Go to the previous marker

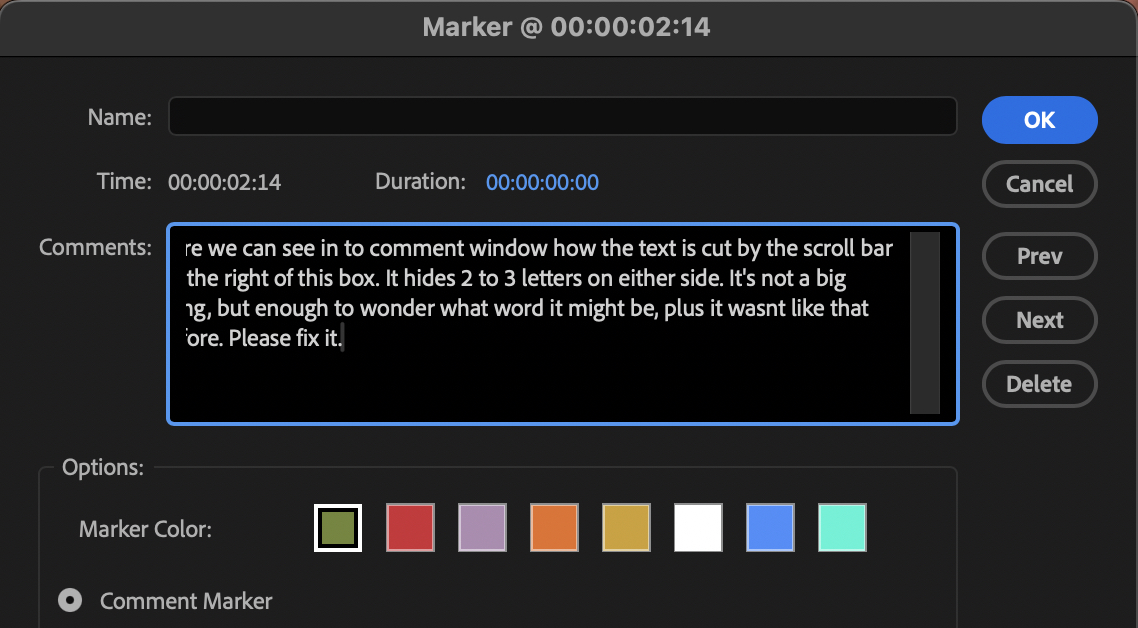[x=1039, y=256]
